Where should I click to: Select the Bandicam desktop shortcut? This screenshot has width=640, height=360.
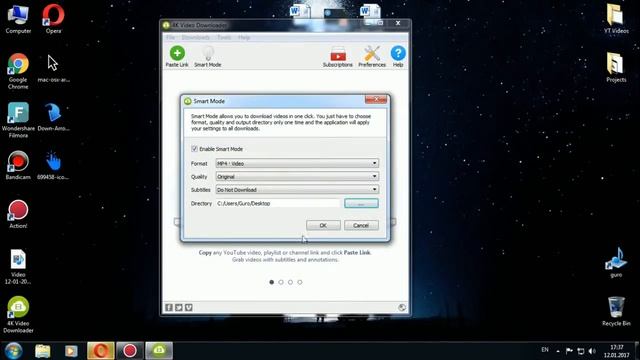(x=18, y=165)
